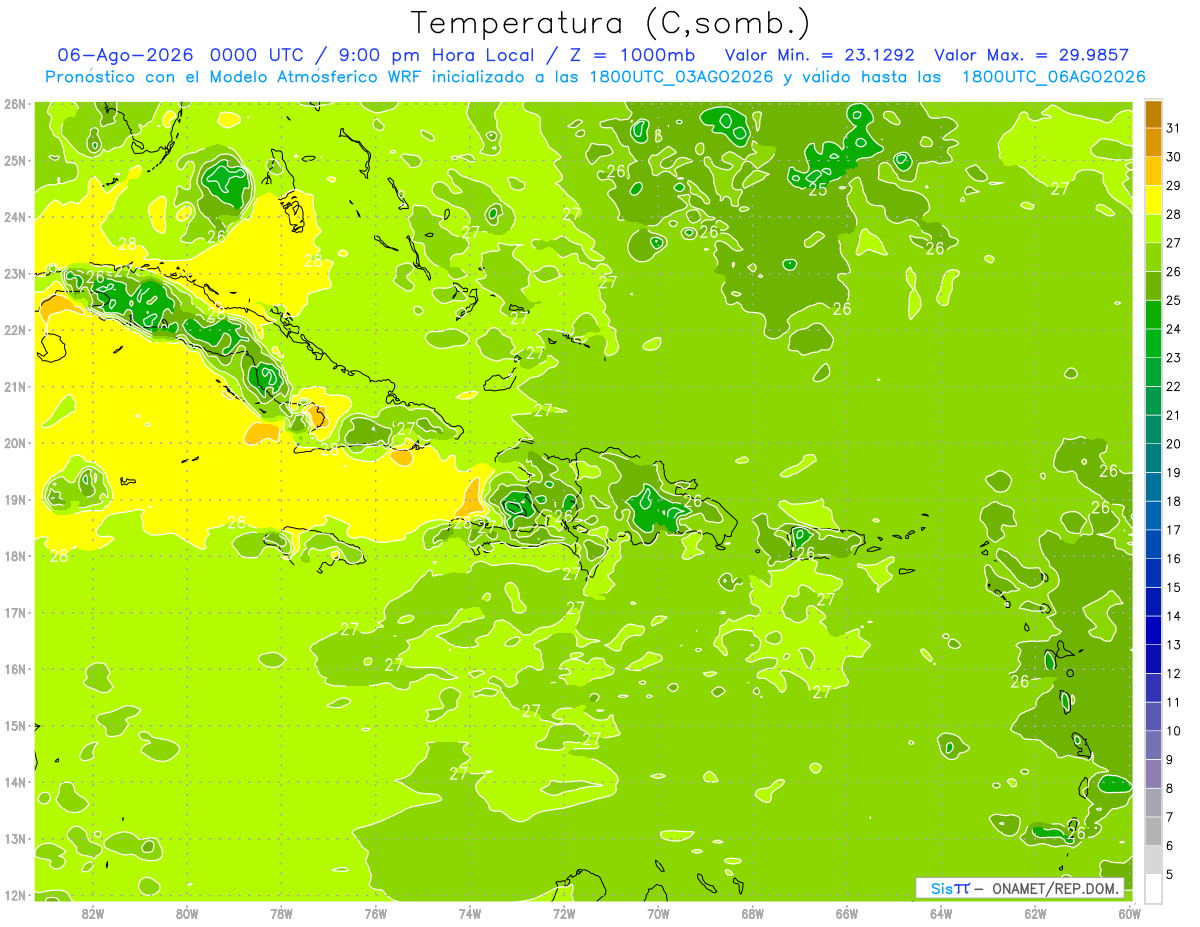
Task: Click the purple legend swatch between 9 and 10
Action: pos(1153,745)
